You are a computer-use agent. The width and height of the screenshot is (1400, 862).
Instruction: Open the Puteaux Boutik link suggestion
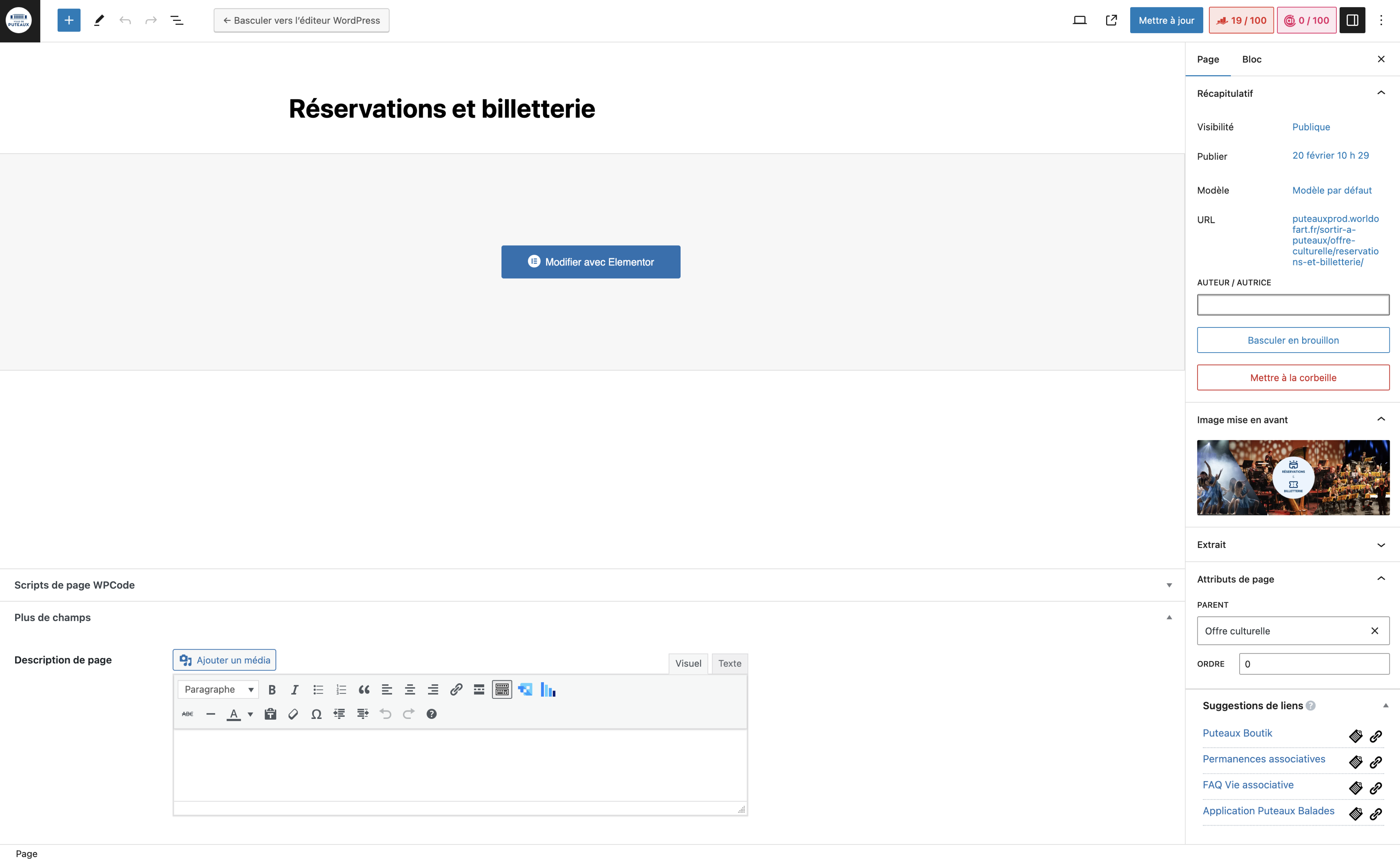coord(1237,733)
